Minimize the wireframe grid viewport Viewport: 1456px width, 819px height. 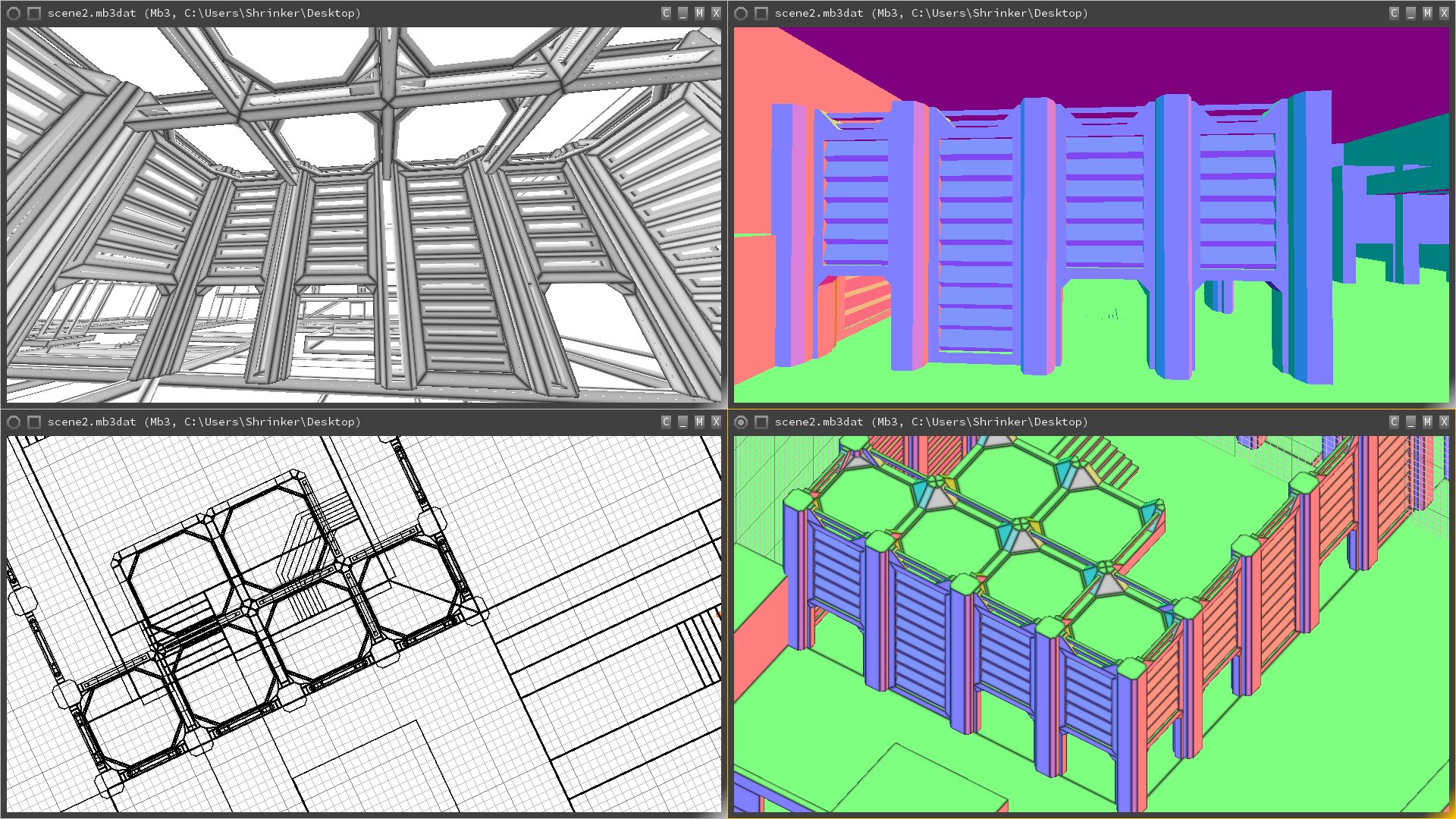(682, 422)
